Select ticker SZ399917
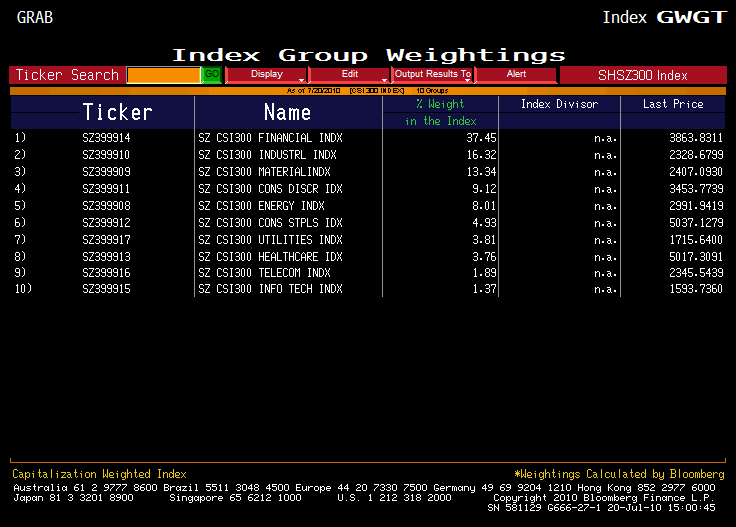This screenshot has width=736, height=527. [x=106, y=240]
